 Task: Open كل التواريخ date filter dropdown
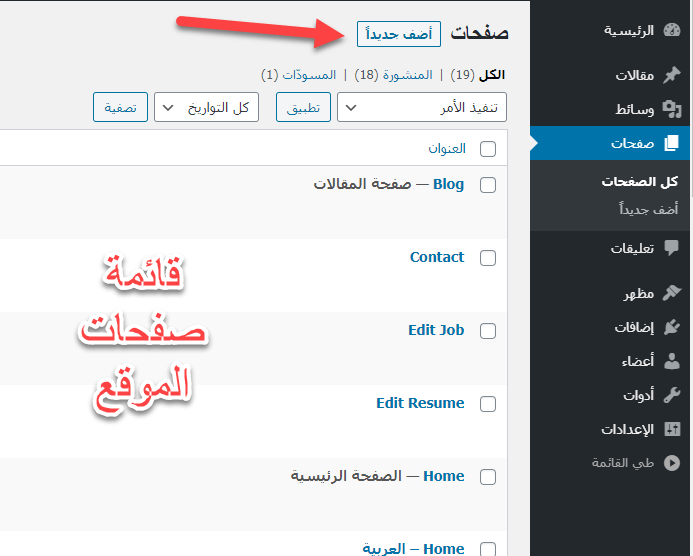(x=206, y=107)
